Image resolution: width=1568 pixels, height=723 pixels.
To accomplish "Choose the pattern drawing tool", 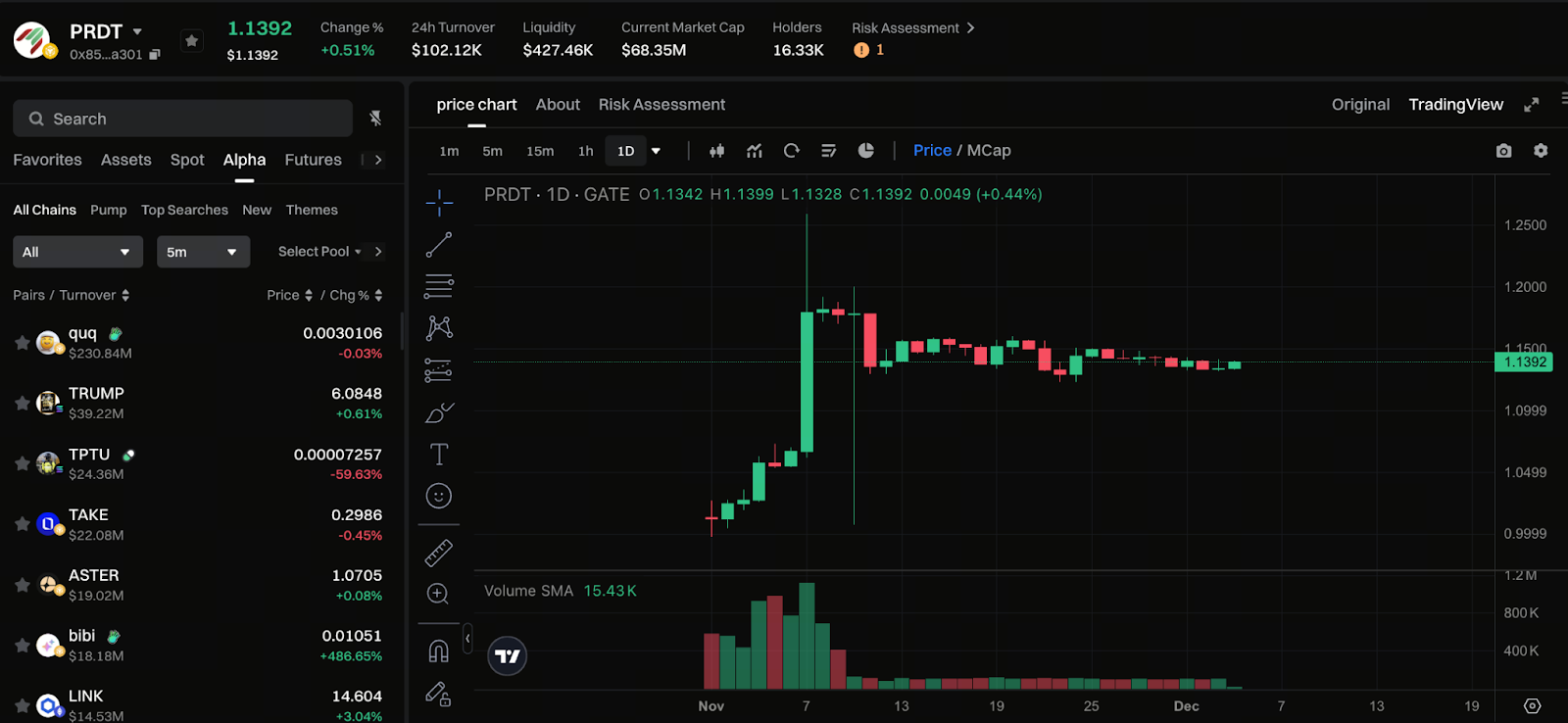I will click(x=439, y=328).
